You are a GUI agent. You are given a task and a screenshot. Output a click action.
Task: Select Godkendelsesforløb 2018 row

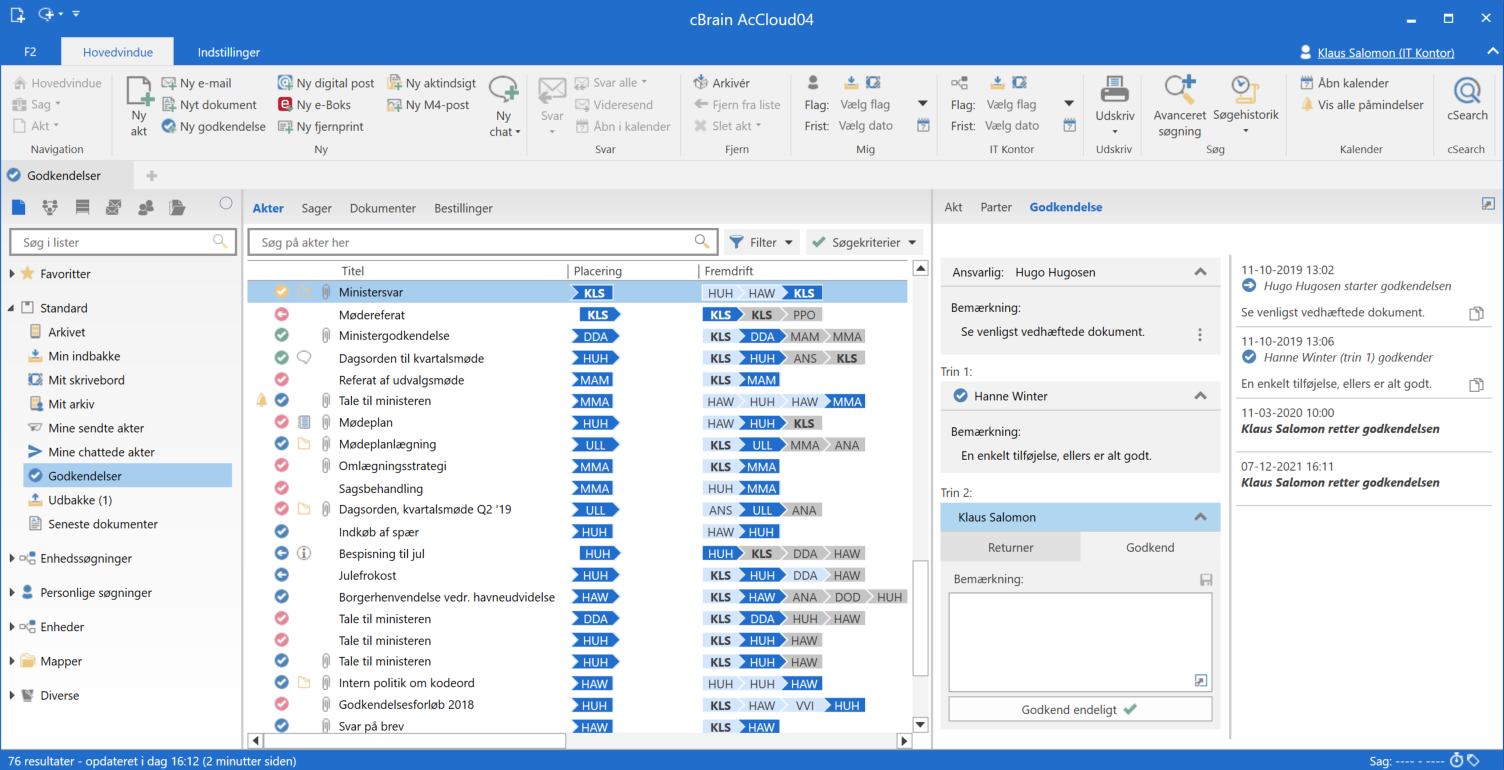click(577, 705)
